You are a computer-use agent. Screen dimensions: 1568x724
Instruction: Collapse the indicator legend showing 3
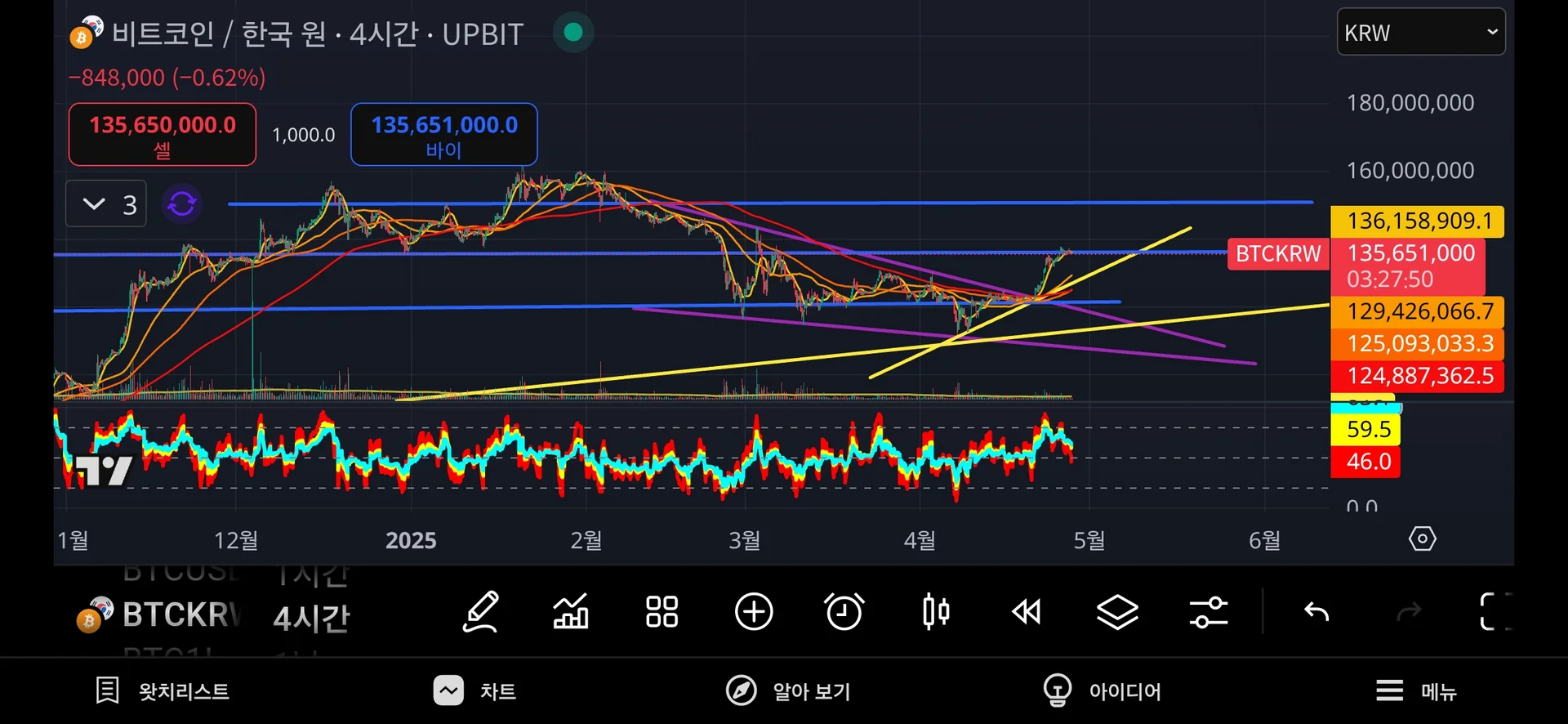(x=106, y=203)
